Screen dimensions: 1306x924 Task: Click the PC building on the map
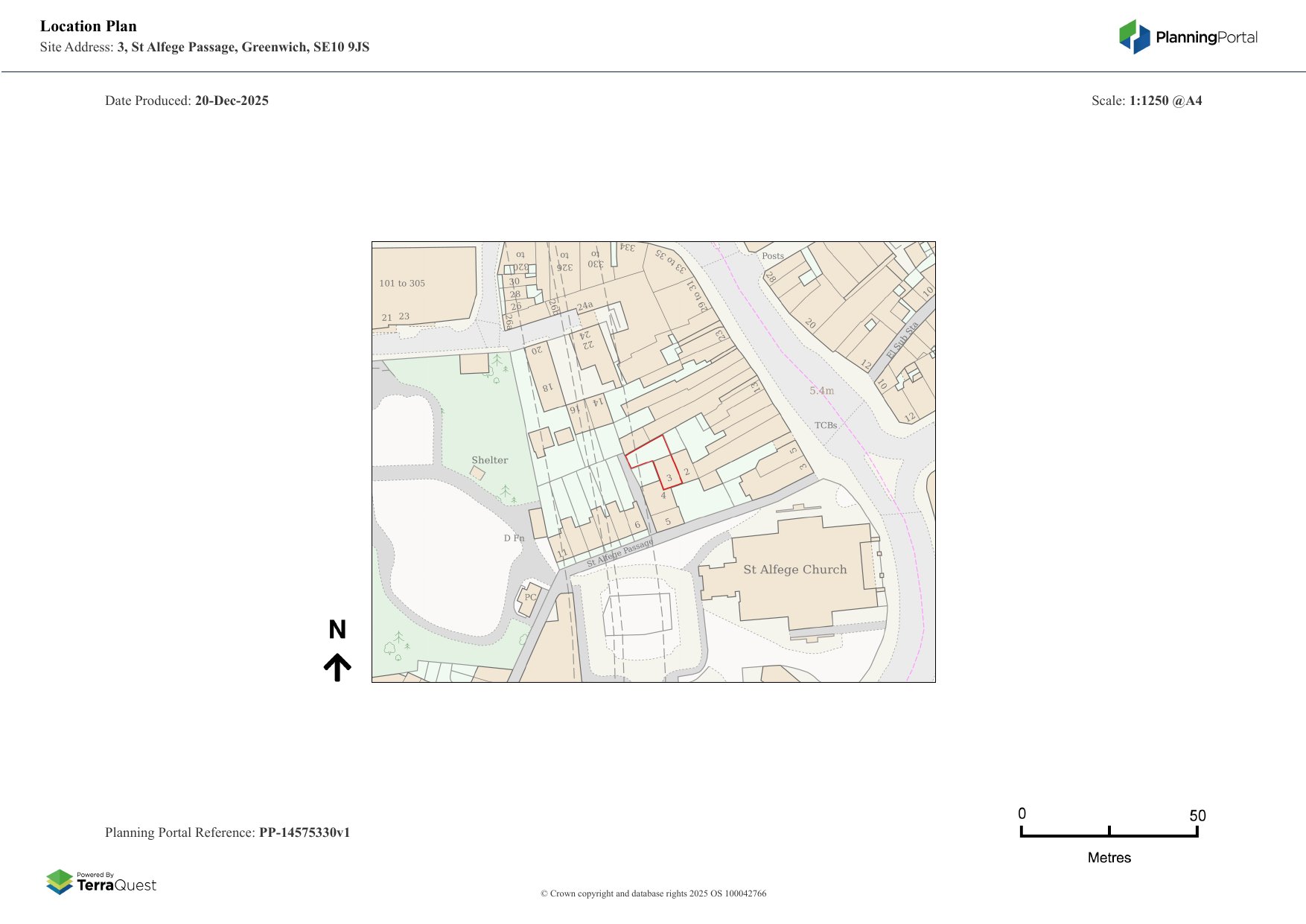[x=529, y=599]
